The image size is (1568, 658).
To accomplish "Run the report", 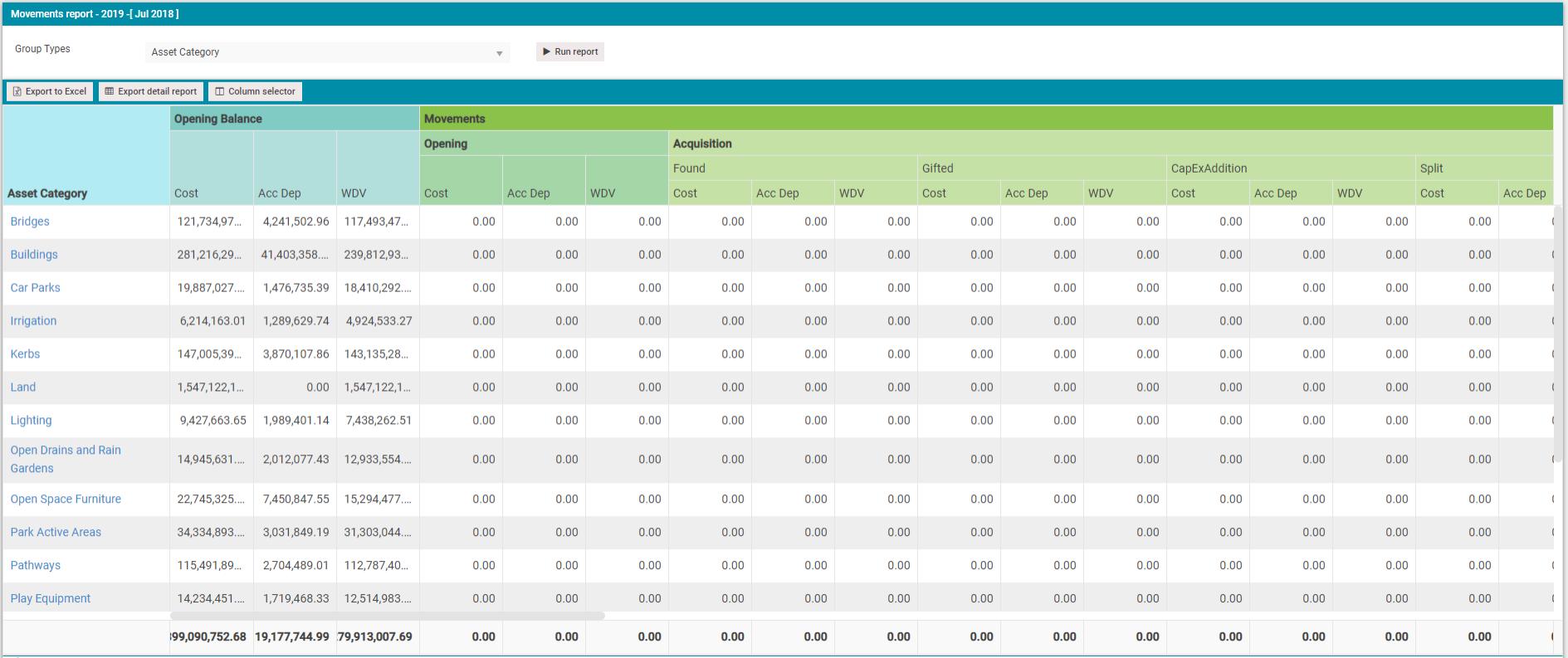I will [570, 51].
